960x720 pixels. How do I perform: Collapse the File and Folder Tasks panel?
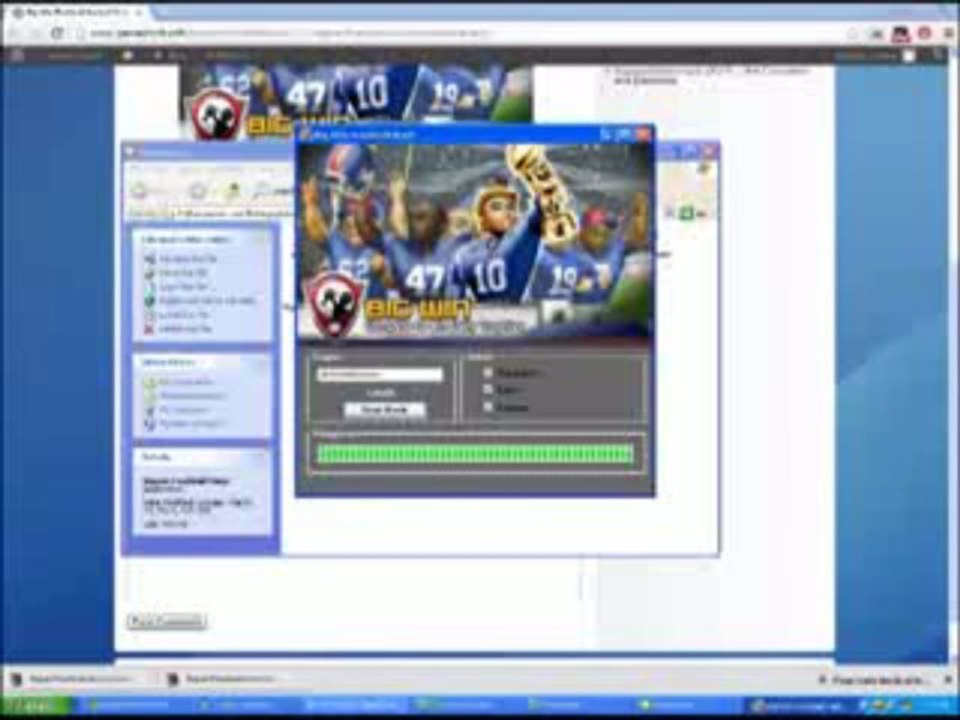pos(261,239)
